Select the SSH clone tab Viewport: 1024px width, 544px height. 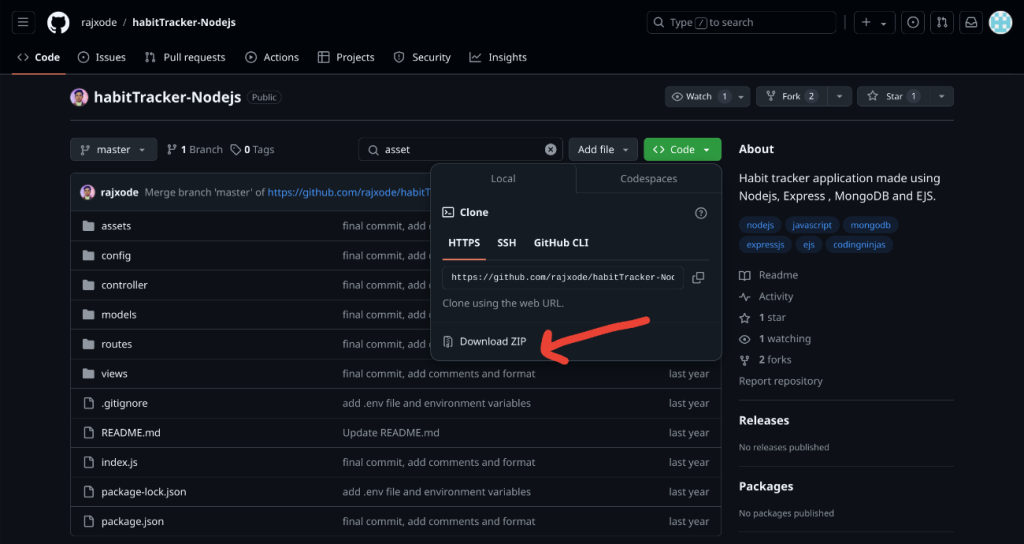tap(507, 243)
